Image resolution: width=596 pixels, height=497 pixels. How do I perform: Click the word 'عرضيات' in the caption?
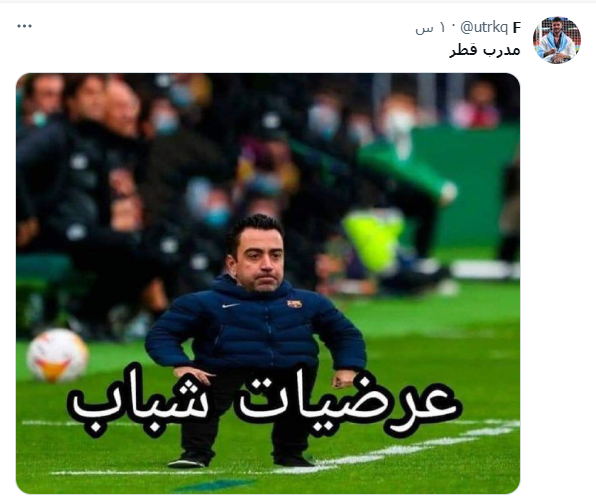click(350, 405)
